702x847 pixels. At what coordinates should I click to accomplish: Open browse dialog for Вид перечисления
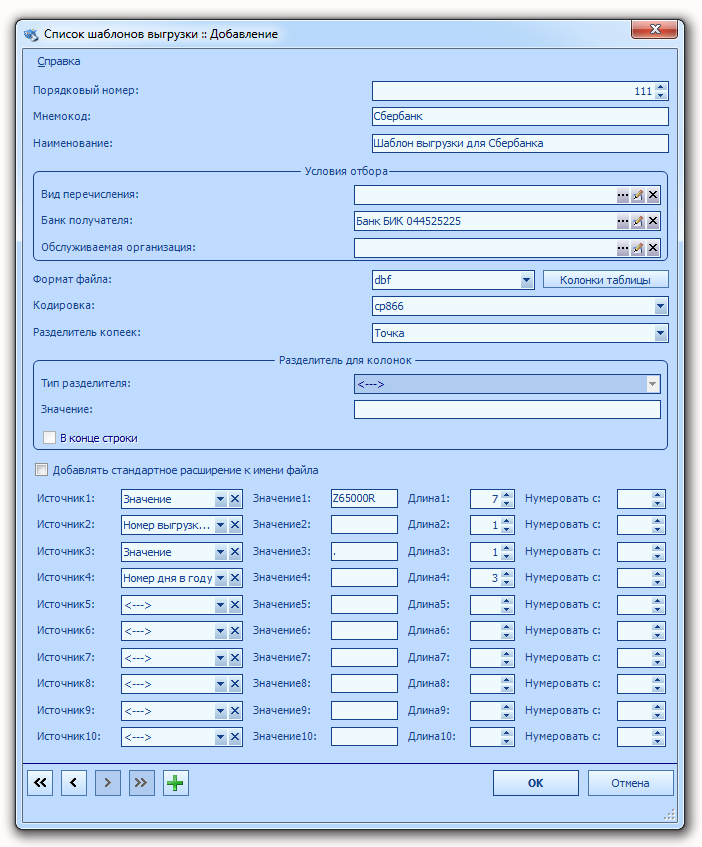click(x=623, y=195)
